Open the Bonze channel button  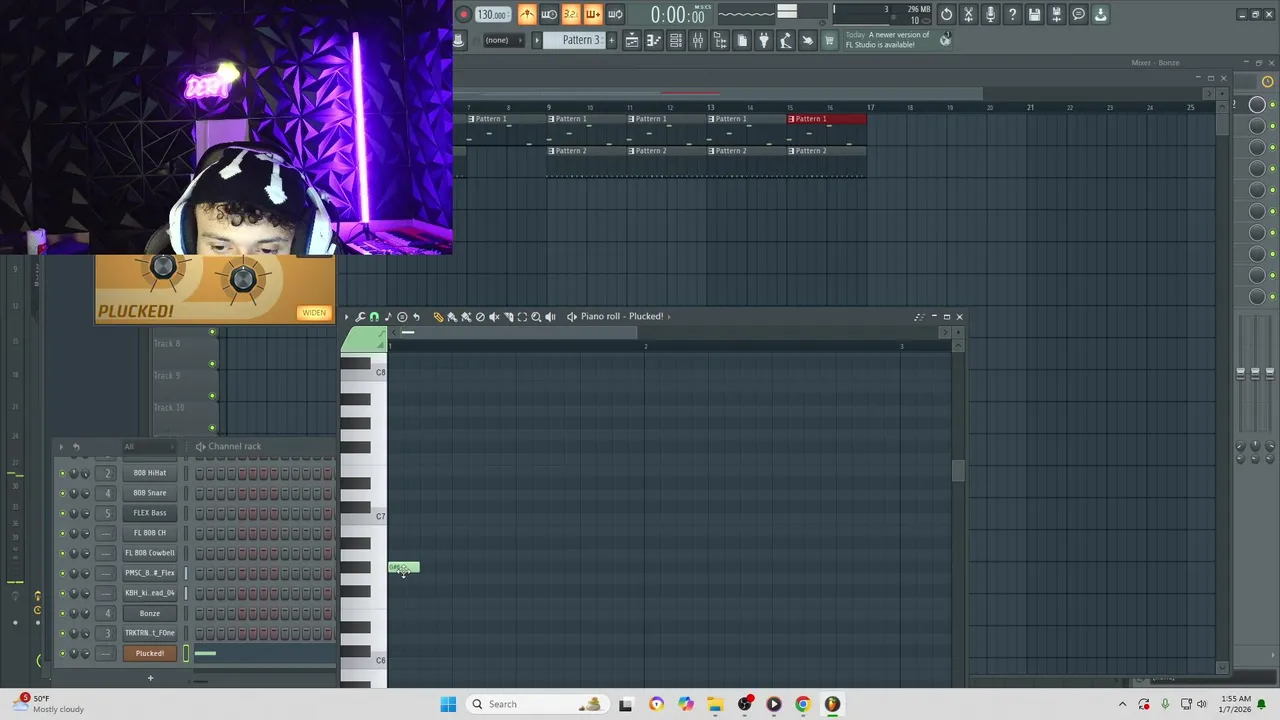click(x=150, y=613)
